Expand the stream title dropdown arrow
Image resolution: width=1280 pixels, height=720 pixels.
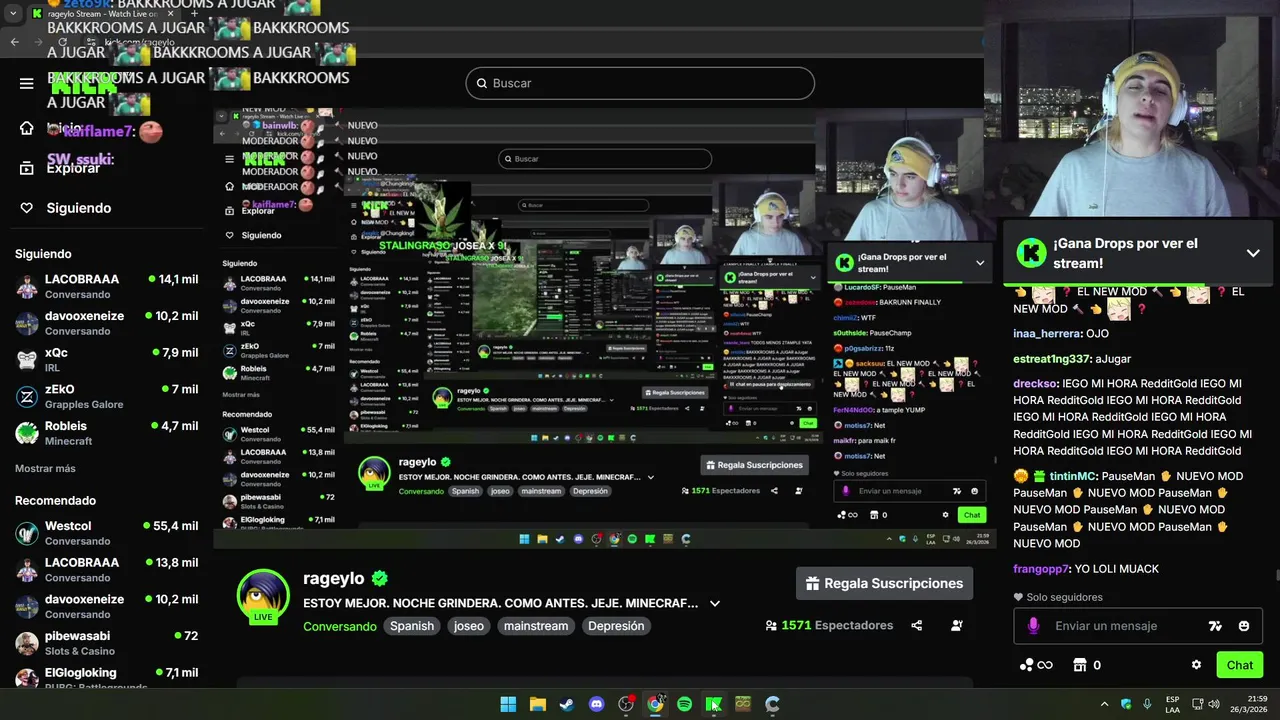715,604
